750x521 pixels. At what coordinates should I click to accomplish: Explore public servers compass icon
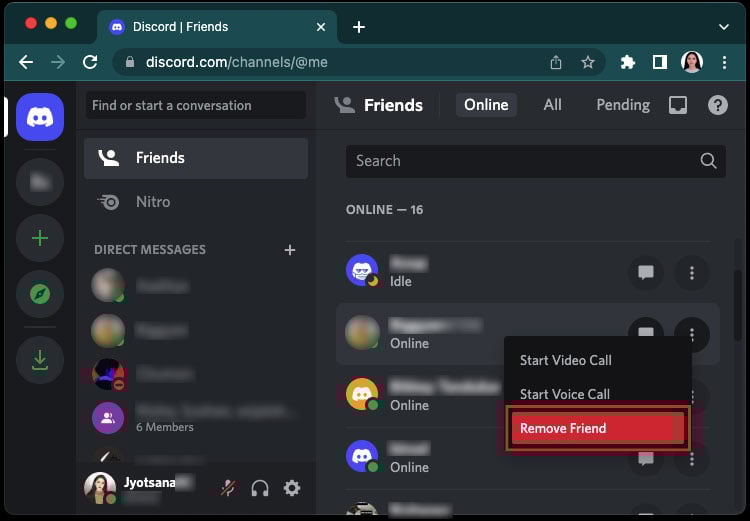click(40, 294)
